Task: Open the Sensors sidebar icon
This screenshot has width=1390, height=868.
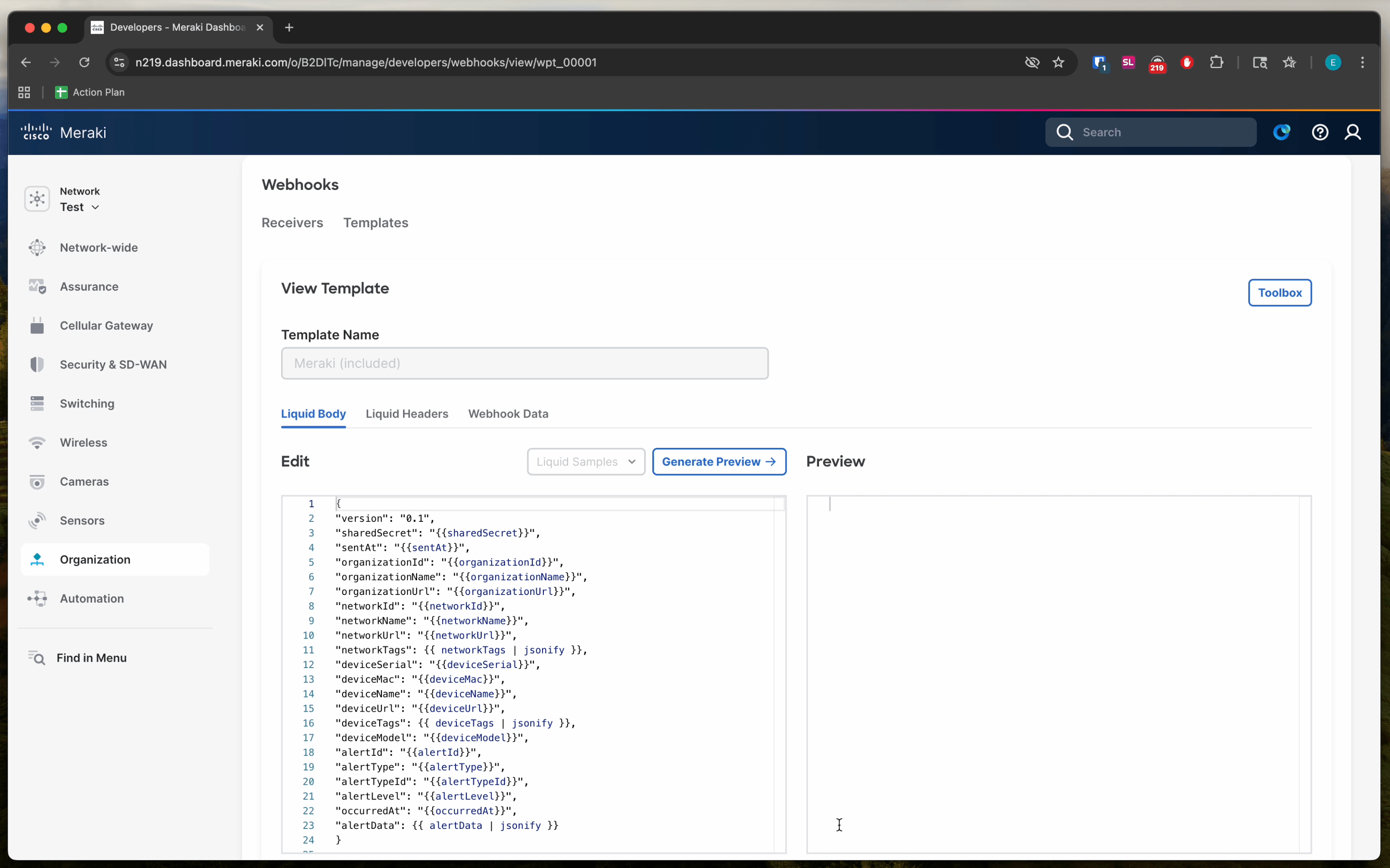Action: (x=37, y=521)
